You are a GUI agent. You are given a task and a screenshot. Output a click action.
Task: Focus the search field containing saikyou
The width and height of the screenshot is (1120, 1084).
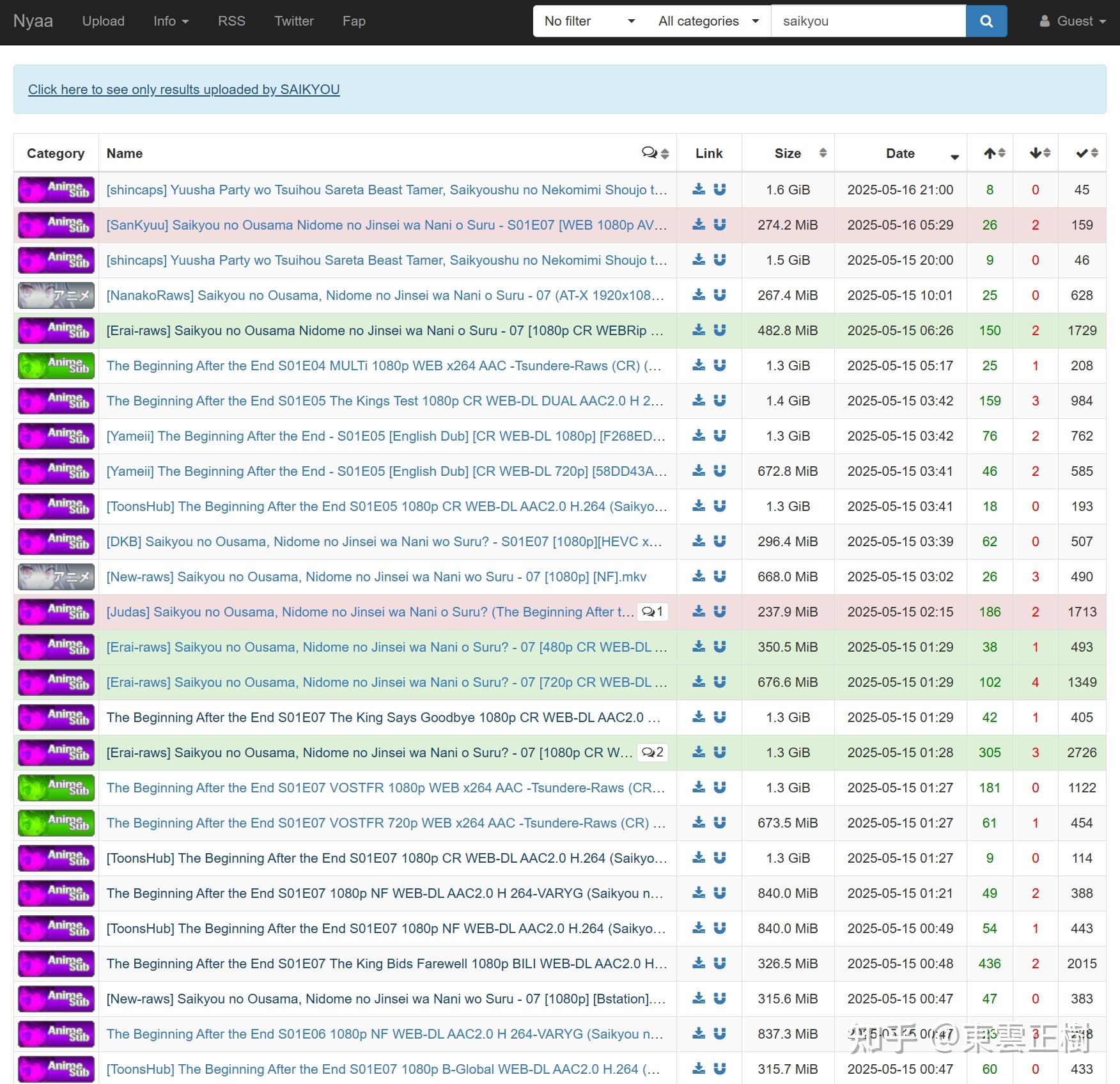pyautogui.click(x=868, y=21)
